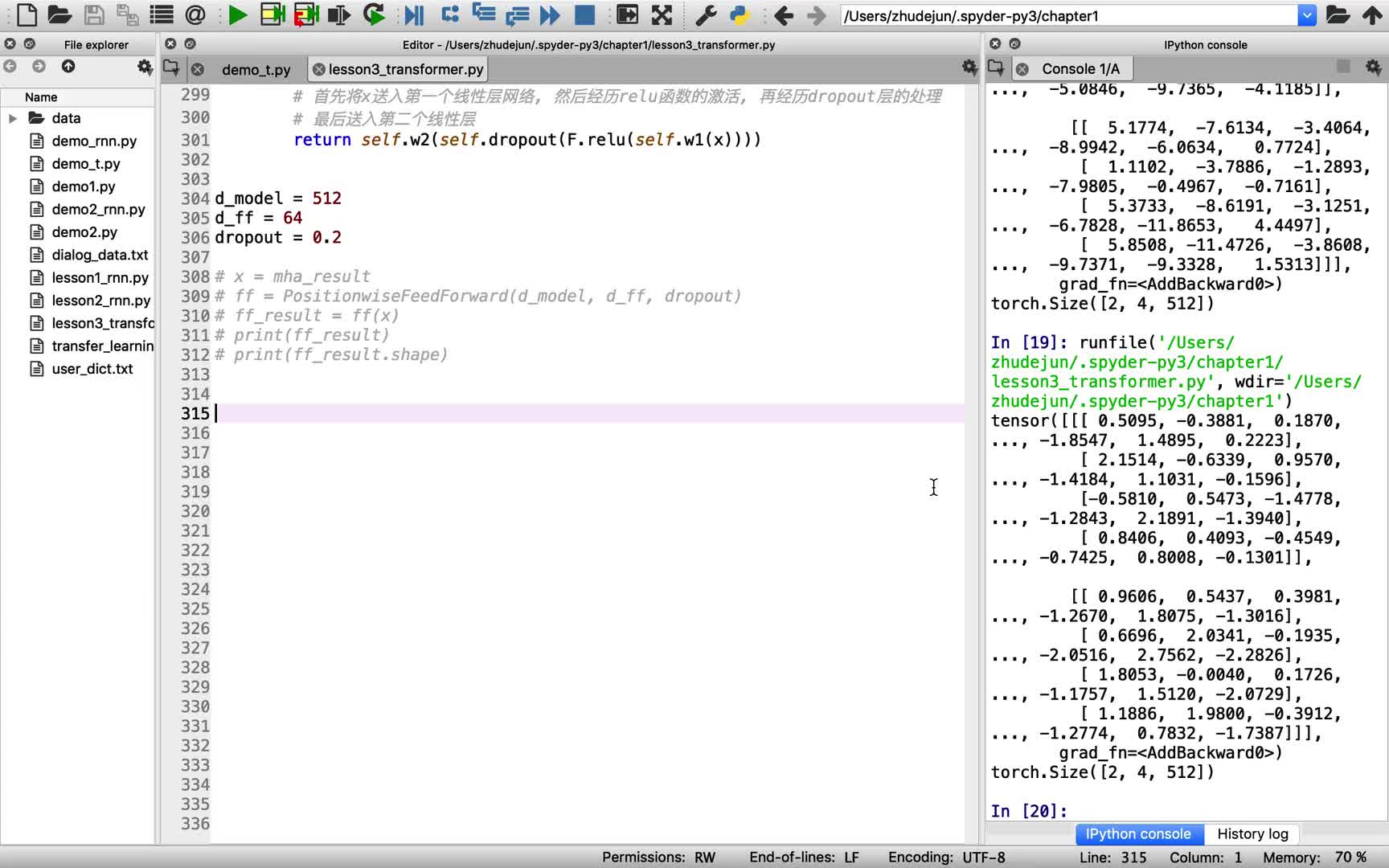Image resolution: width=1389 pixels, height=868 pixels.
Task: Select dialog_data.txt in File explorer
Action: [x=100, y=255]
